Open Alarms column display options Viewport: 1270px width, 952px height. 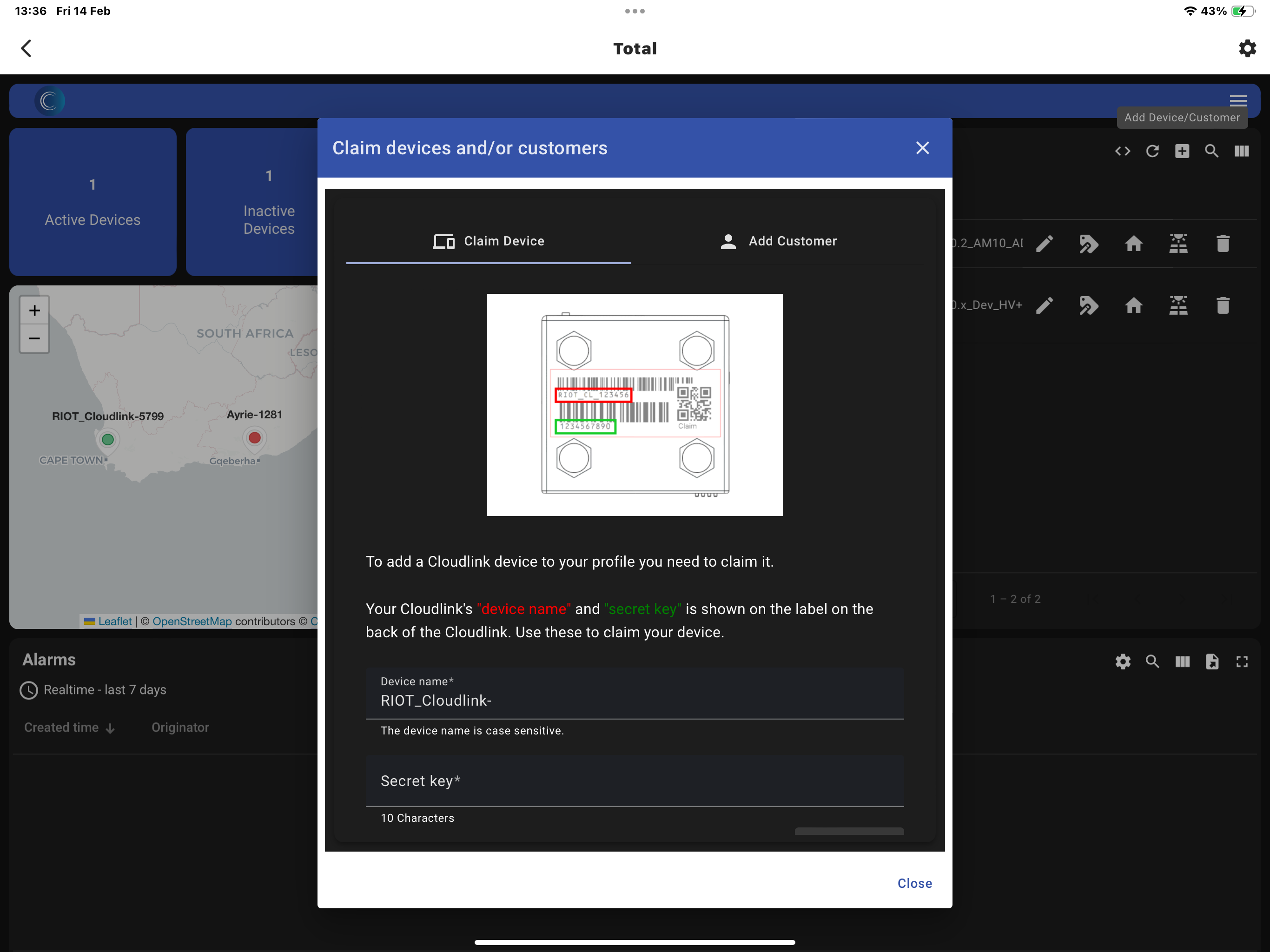tap(1182, 661)
